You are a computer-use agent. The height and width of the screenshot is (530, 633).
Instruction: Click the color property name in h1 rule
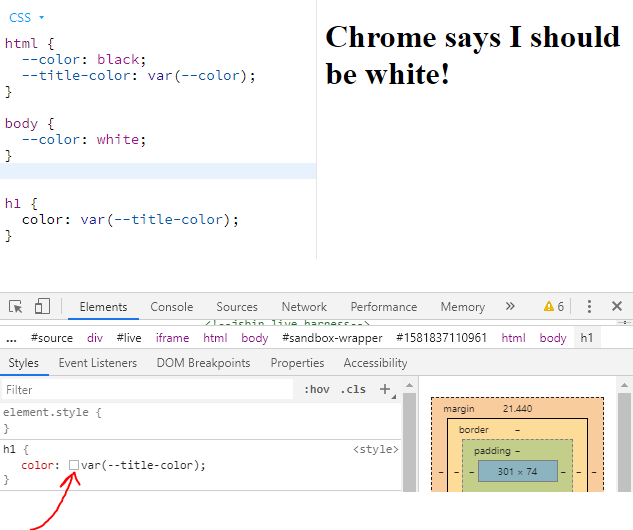point(37,465)
